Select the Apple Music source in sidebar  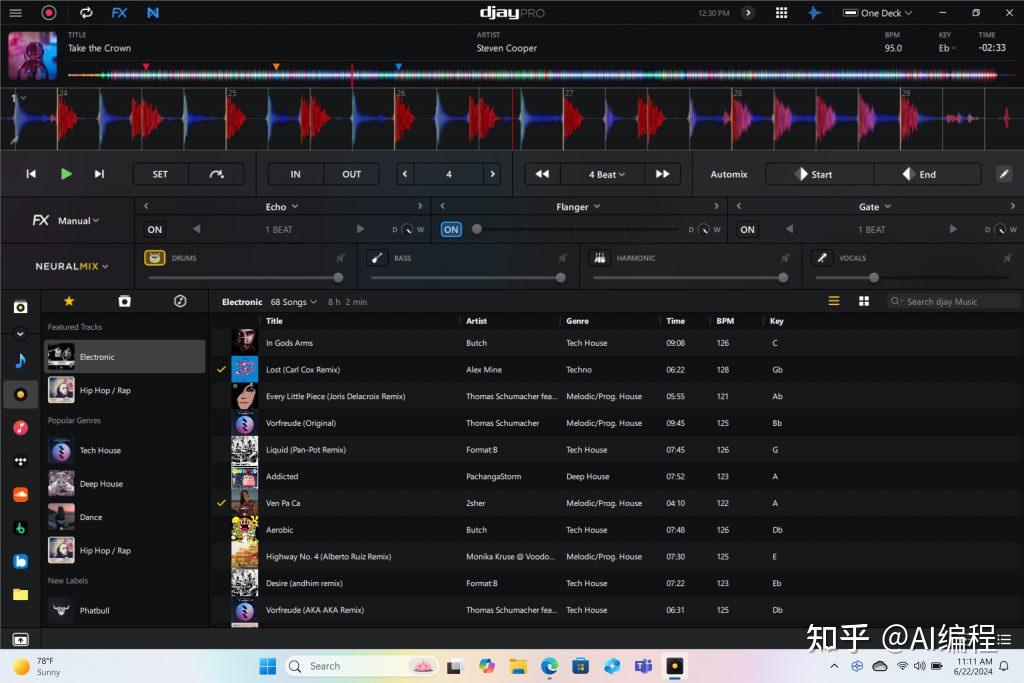tap(20, 428)
